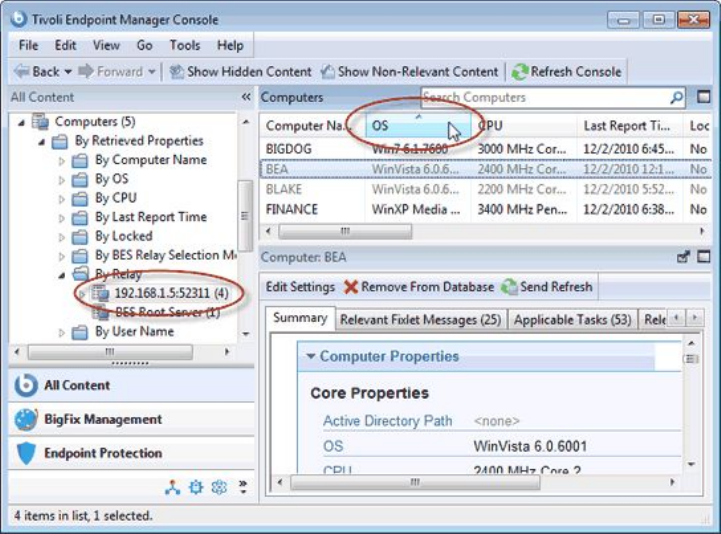Click the Tivoli logo in title bar
Image resolution: width=721 pixels, height=534 pixels.
tap(19, 19)
